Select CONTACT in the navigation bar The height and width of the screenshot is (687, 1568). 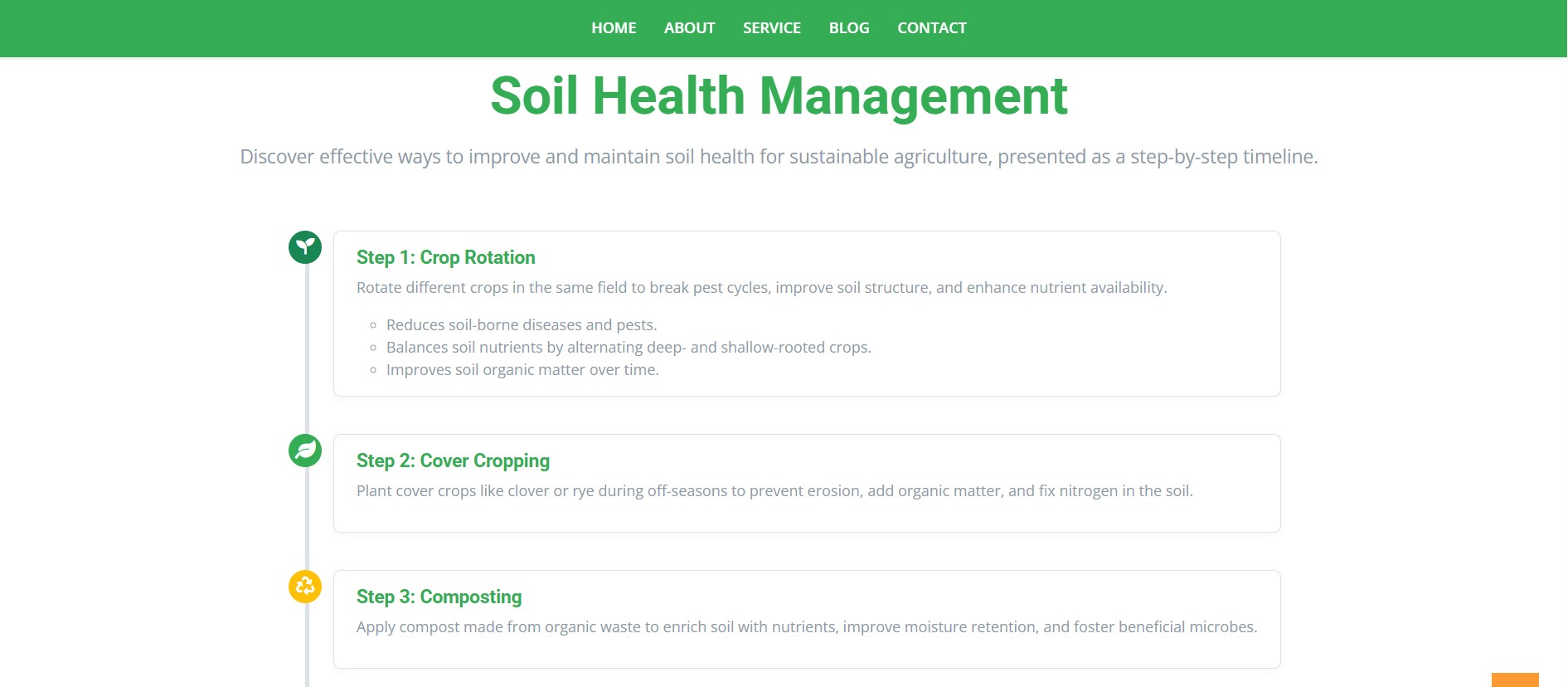click(x=931, y=28)
